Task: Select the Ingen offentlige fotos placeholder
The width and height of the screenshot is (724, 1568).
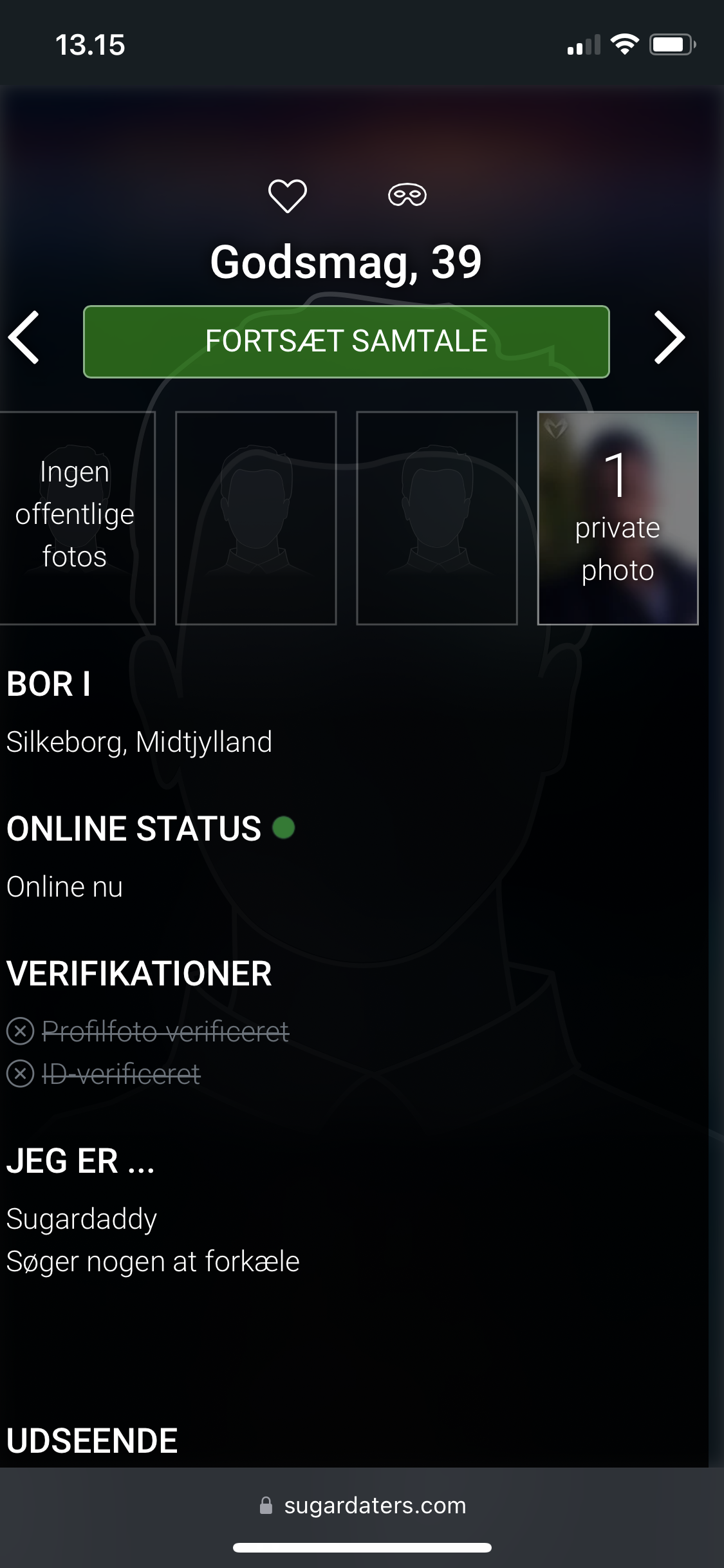Action: [75, 518]
